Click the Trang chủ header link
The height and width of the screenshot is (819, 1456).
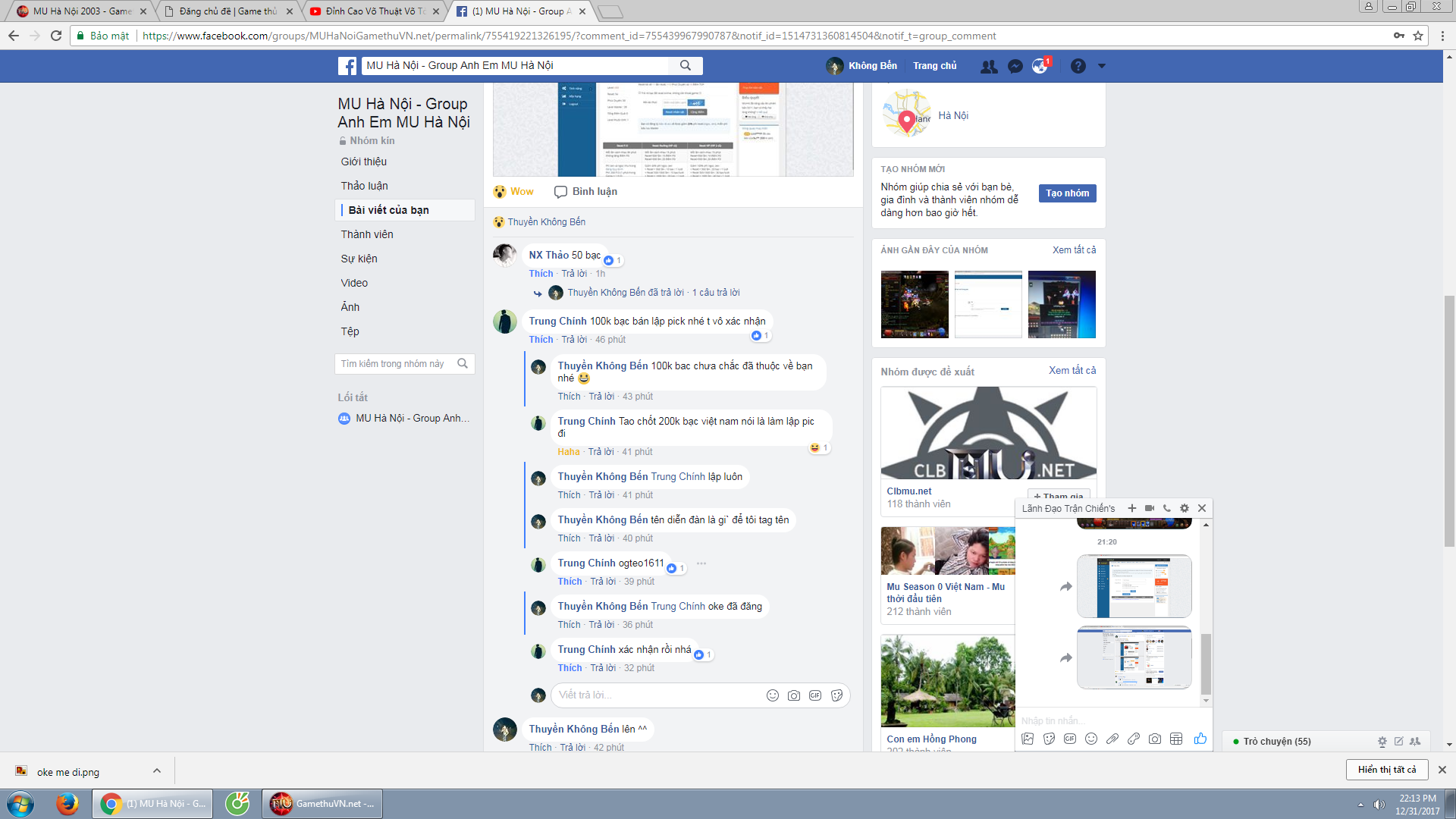[x=934, y=66]
